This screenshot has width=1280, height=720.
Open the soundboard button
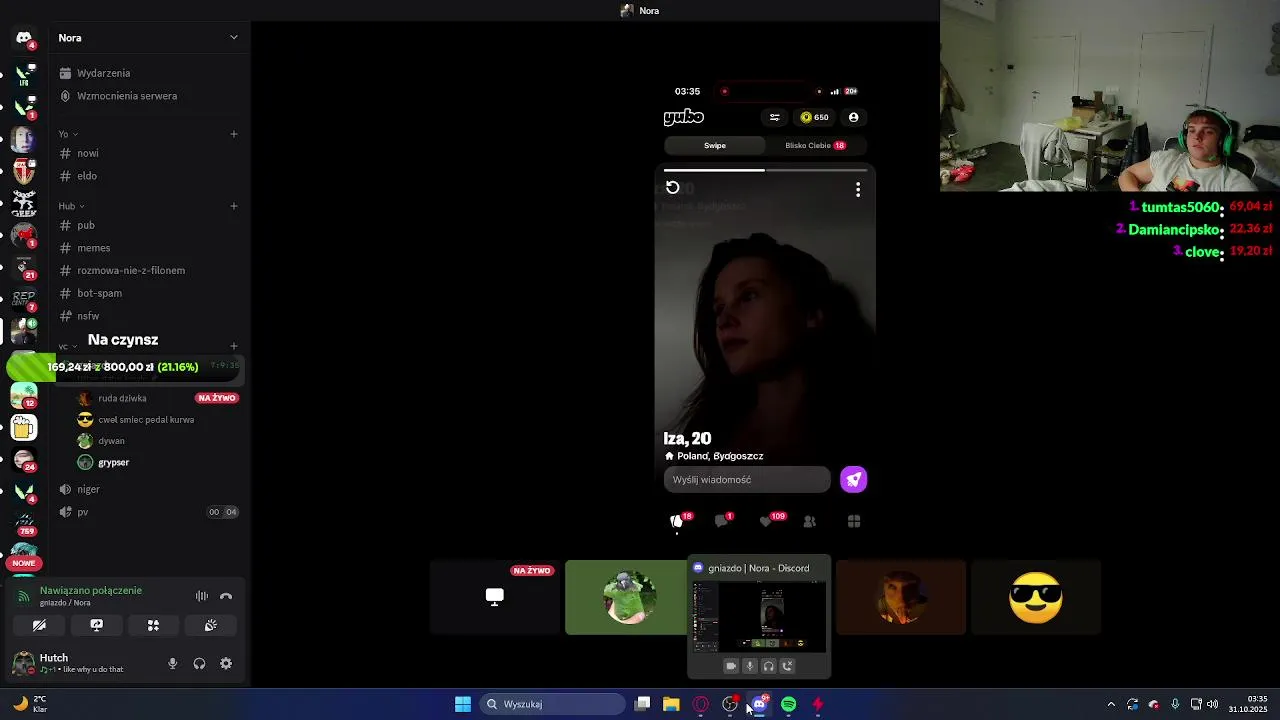point(211,625)
